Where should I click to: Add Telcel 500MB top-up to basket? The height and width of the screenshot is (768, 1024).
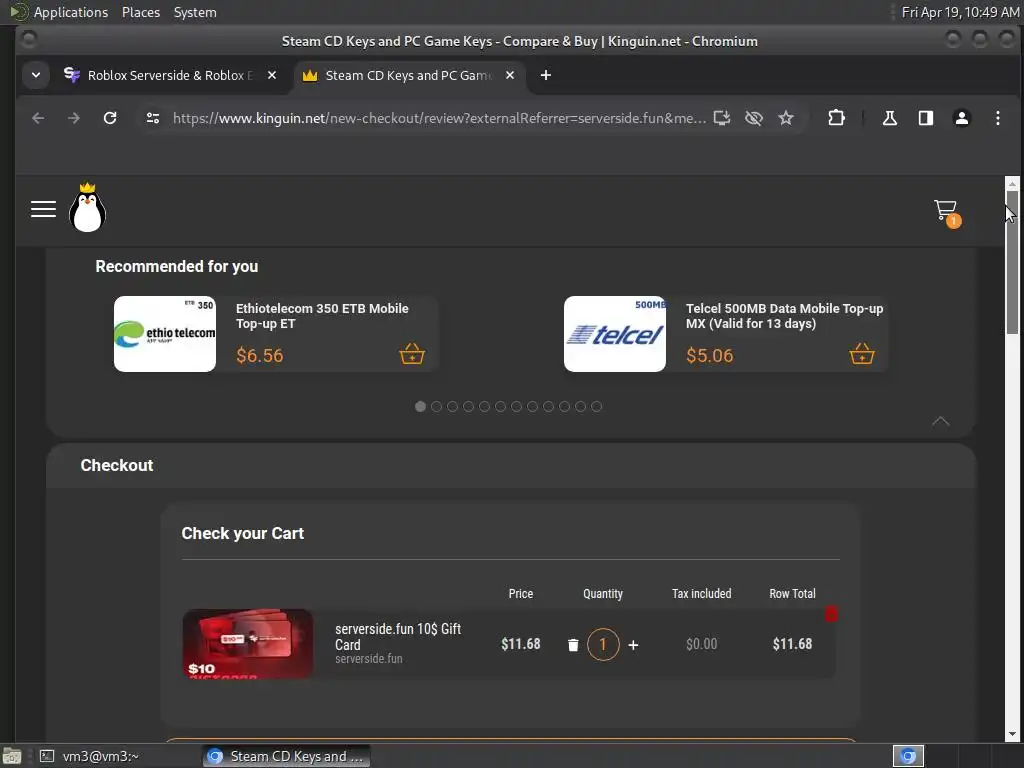coord(862,354)
